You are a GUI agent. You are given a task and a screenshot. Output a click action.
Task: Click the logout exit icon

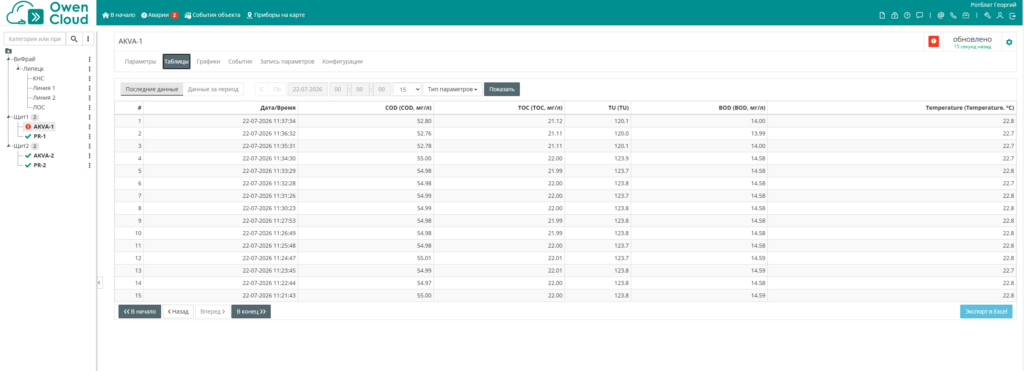pos(1012,15)
